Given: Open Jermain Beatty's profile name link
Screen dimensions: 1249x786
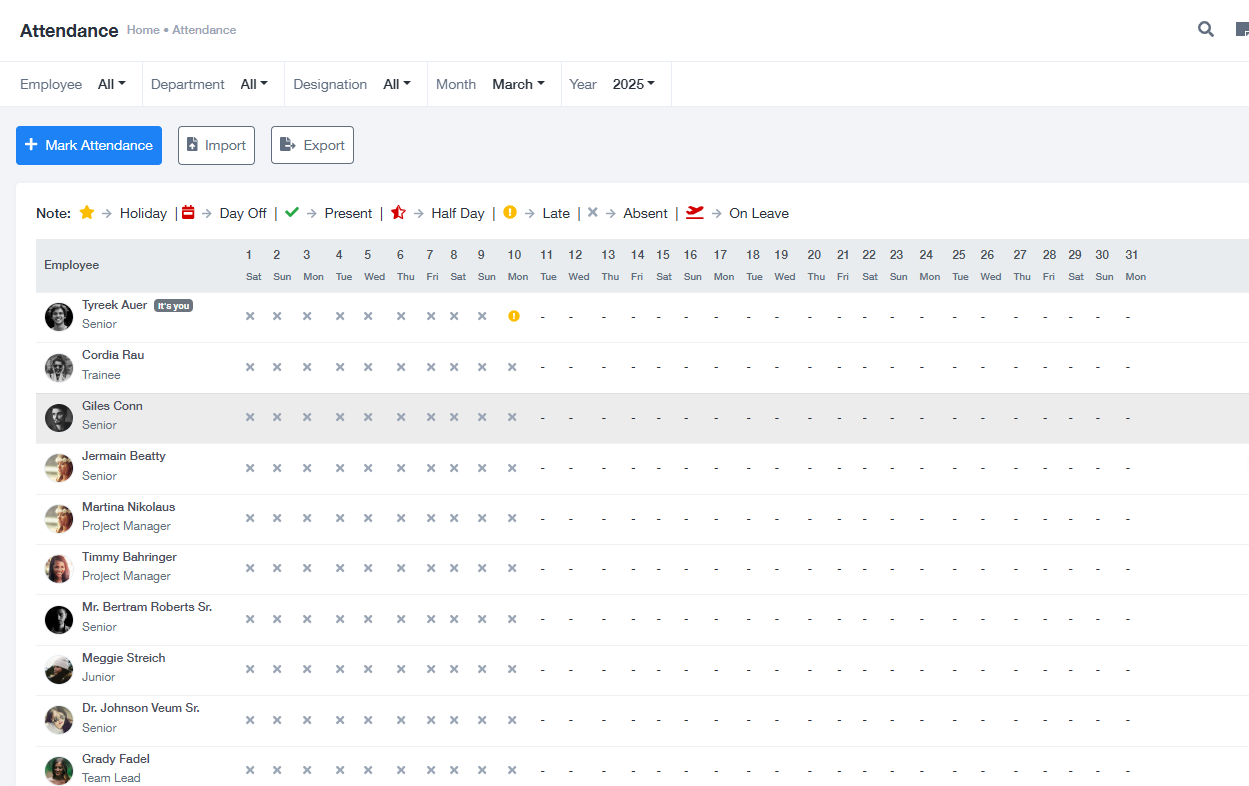Looking at the screenshot, I should tap(124, 456).
